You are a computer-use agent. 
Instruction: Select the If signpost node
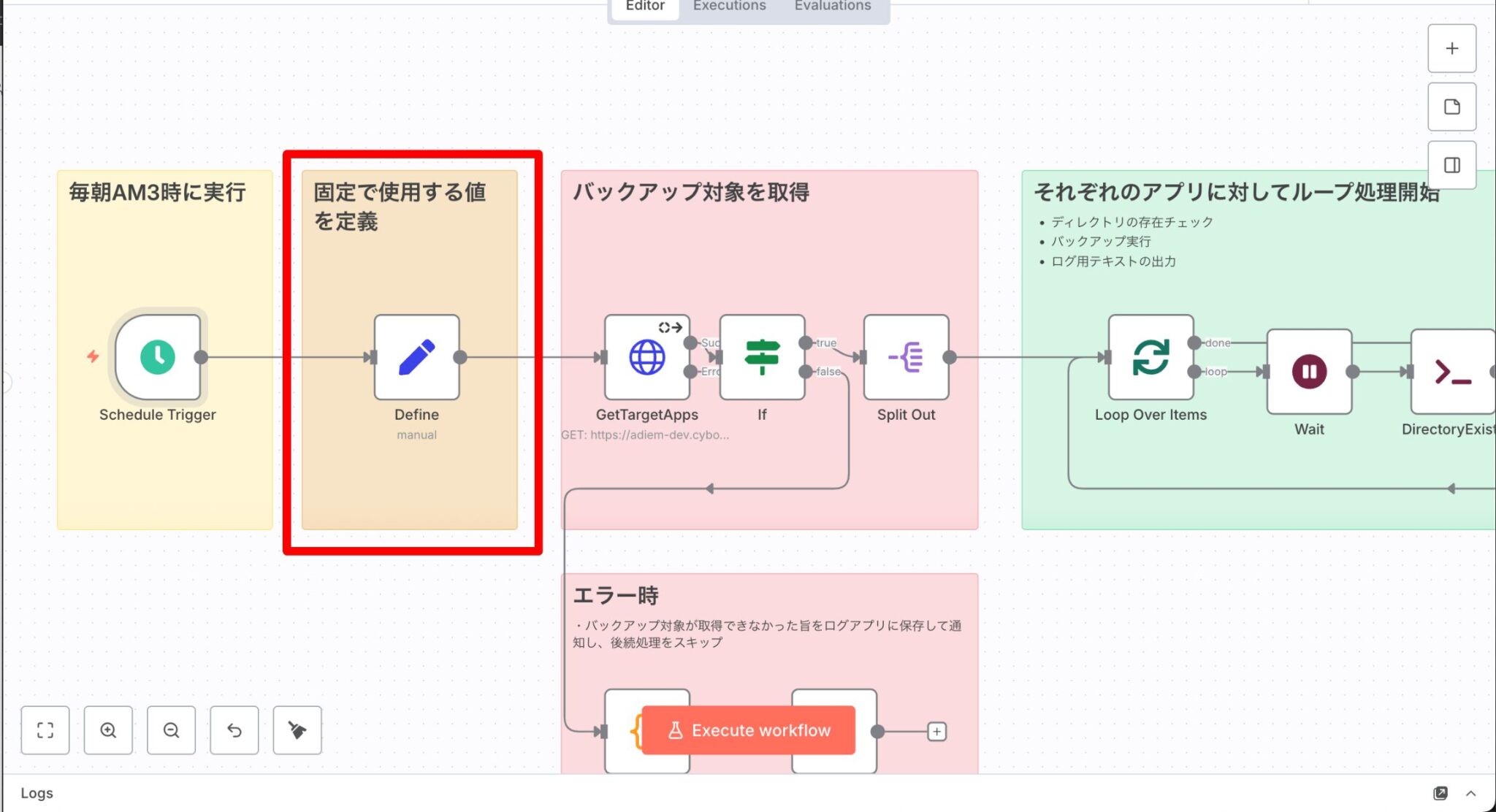pyautogui.click(x=762, y=357)
